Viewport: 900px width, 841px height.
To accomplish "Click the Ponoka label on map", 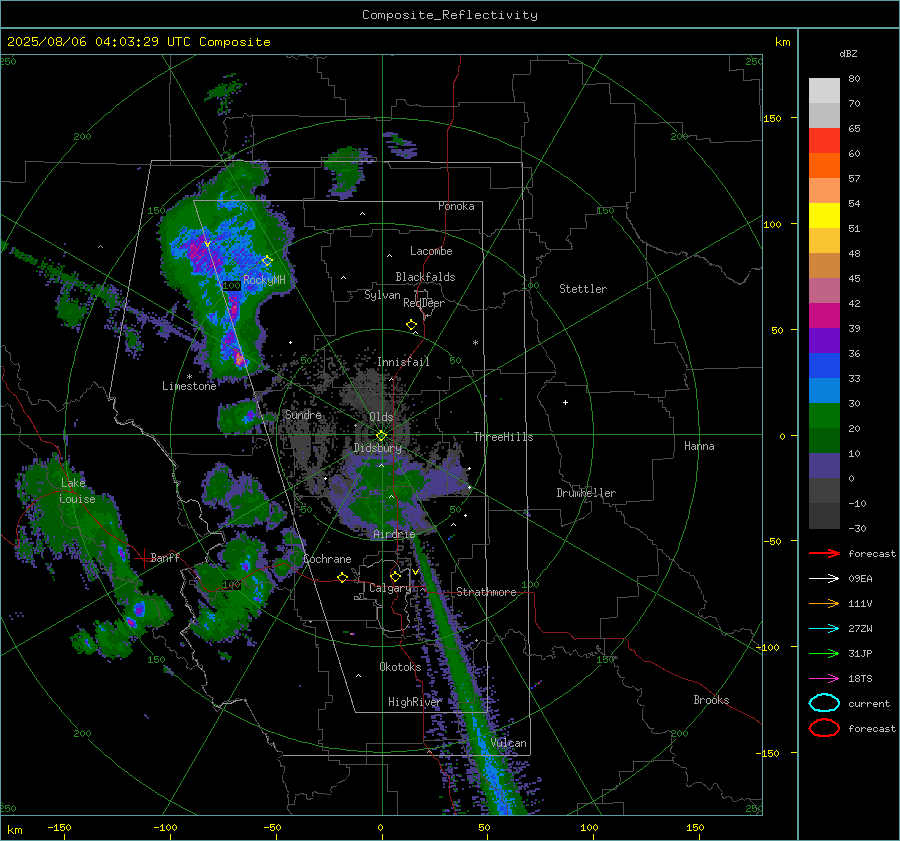I will (456, 206).
